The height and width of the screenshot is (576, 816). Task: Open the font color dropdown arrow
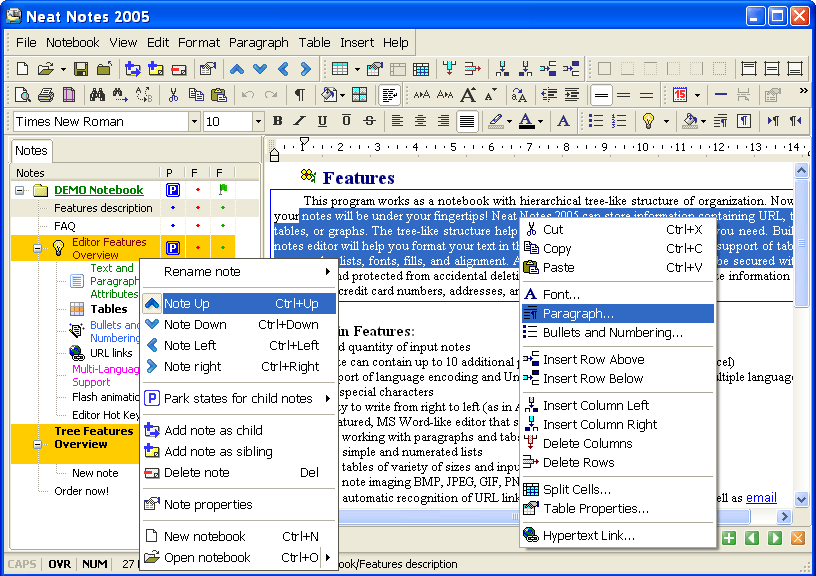point(542,121)
